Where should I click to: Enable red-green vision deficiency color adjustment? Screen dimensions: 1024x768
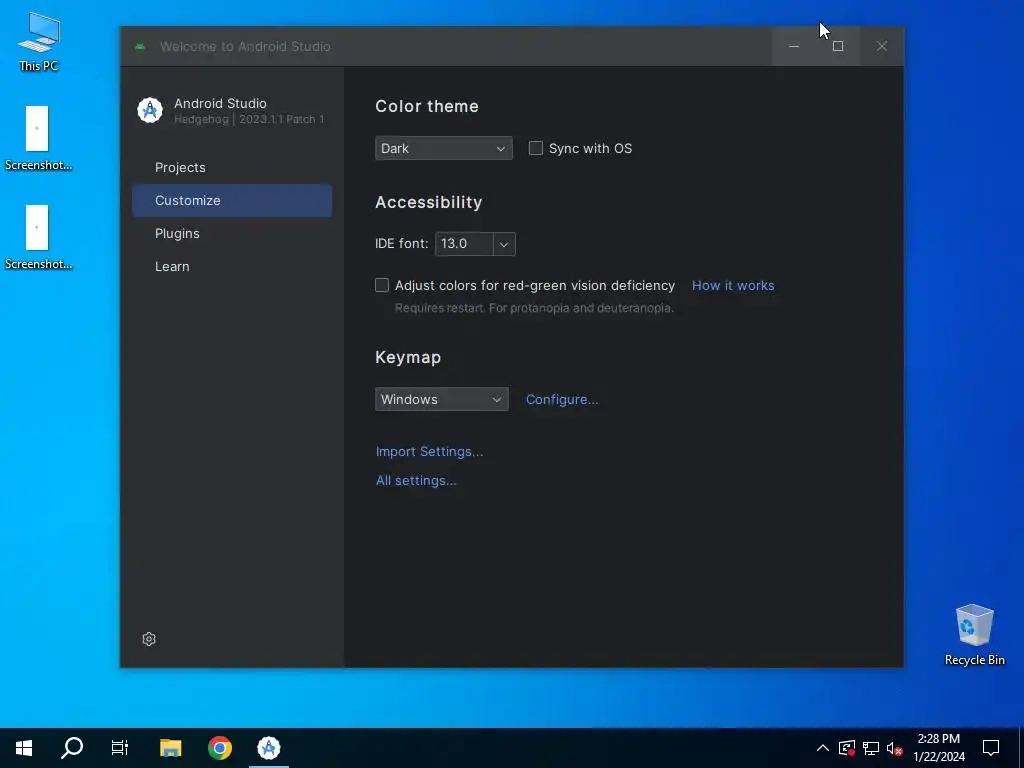(382, 285)
